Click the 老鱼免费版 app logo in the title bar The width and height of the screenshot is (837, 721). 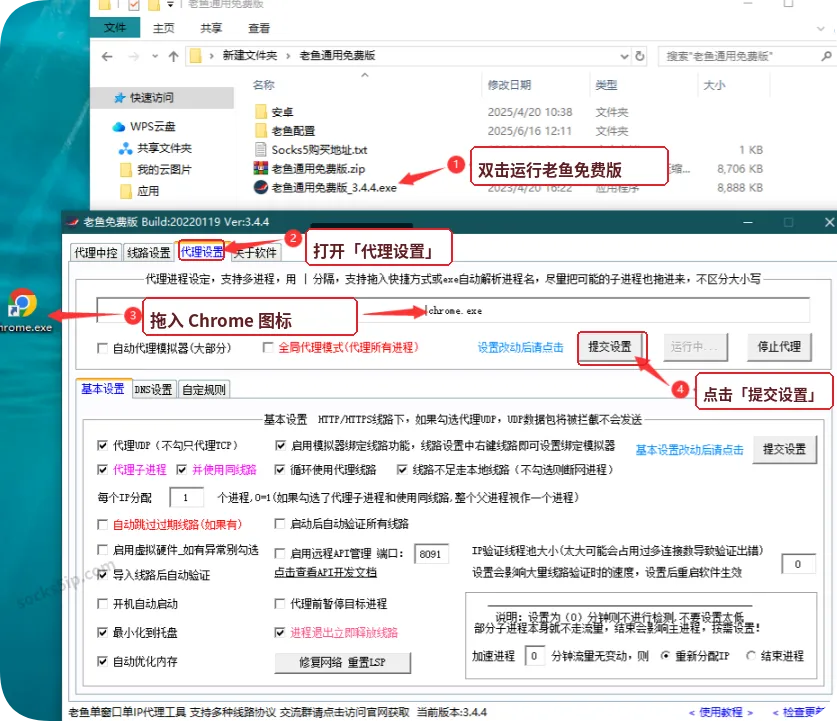[73, 222]
